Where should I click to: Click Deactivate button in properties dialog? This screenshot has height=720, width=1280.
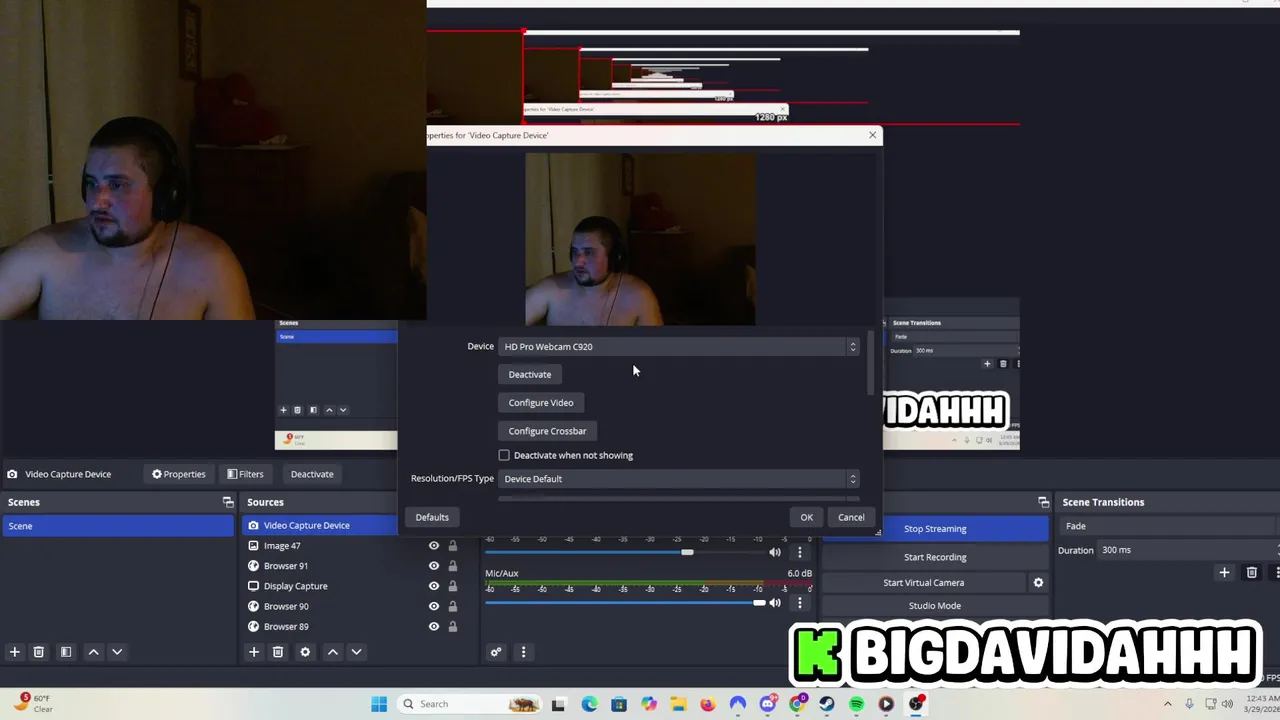[530, 374]
